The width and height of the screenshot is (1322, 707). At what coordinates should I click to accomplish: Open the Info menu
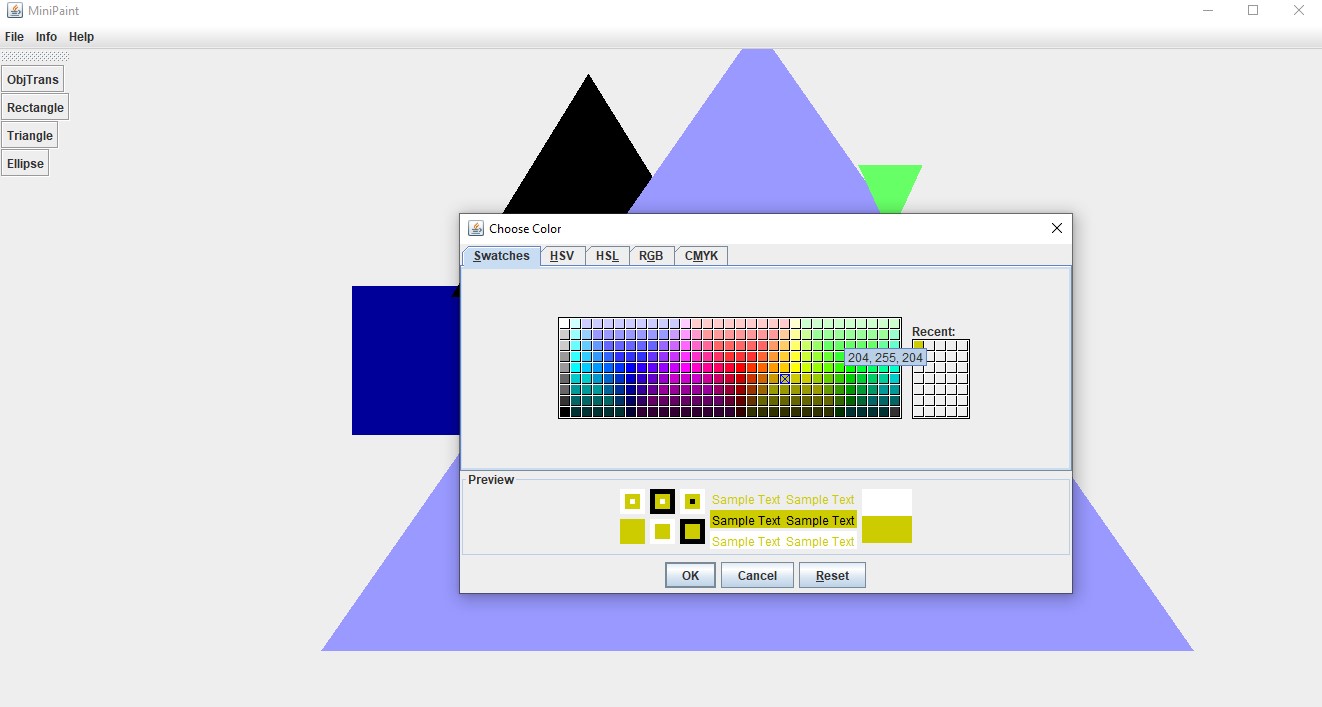coord(46,36)
